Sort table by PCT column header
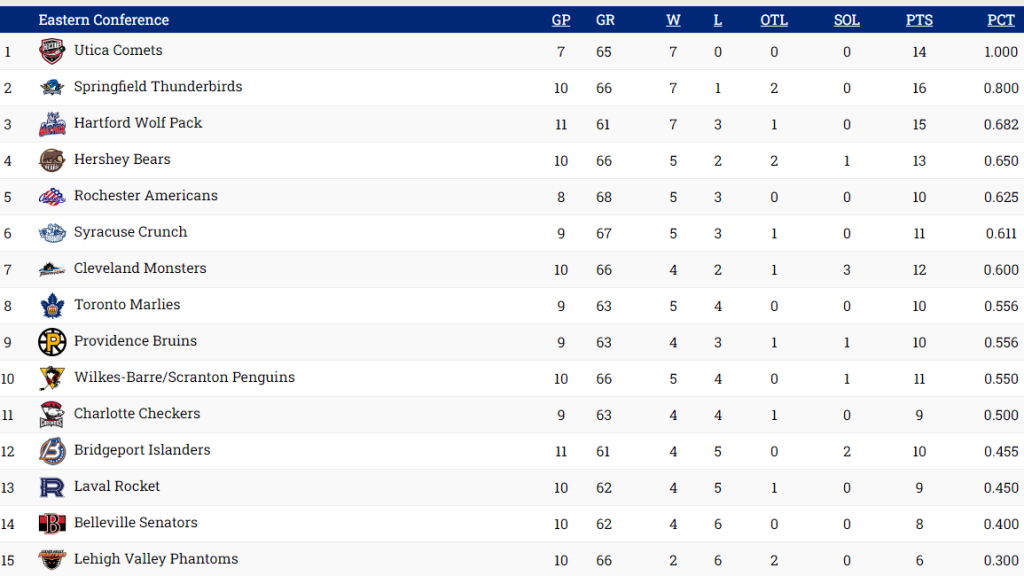 point(1001,20)
